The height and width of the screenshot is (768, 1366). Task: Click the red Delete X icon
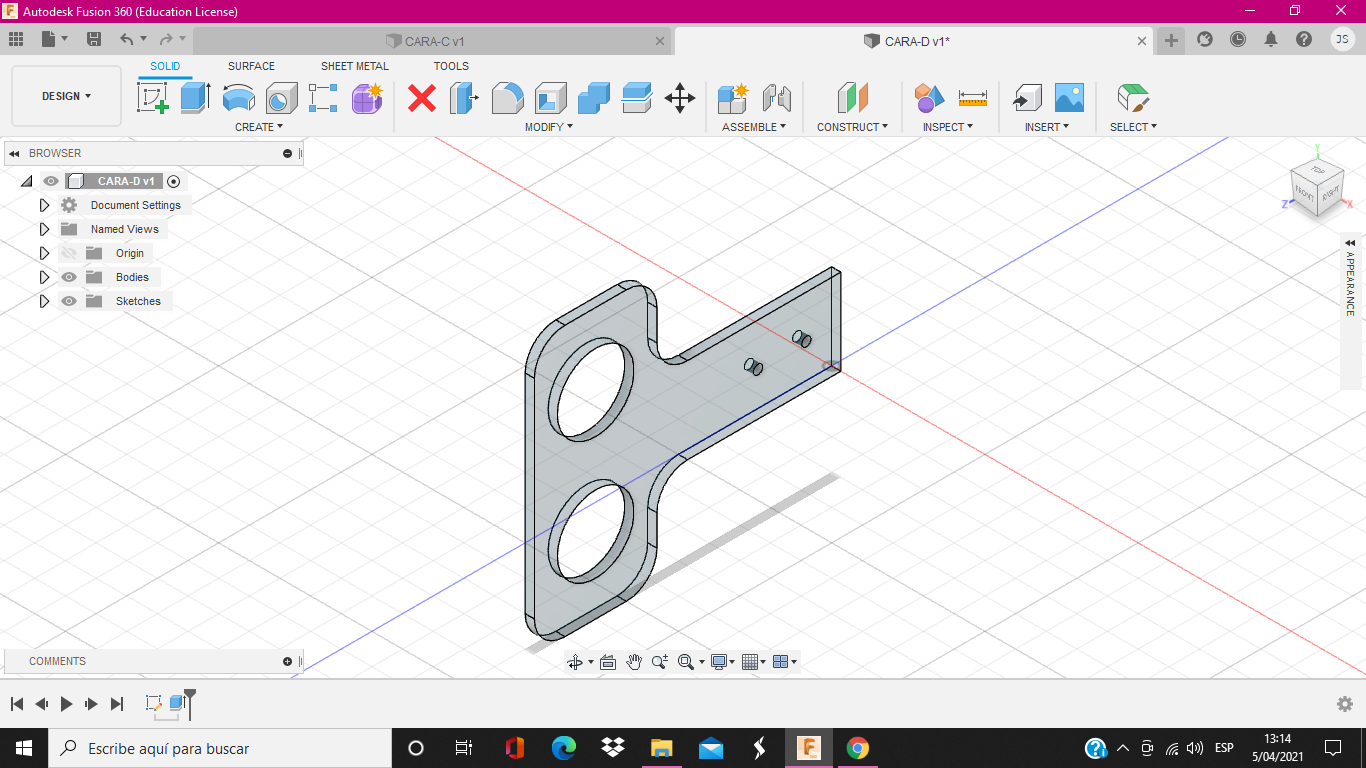422,98
